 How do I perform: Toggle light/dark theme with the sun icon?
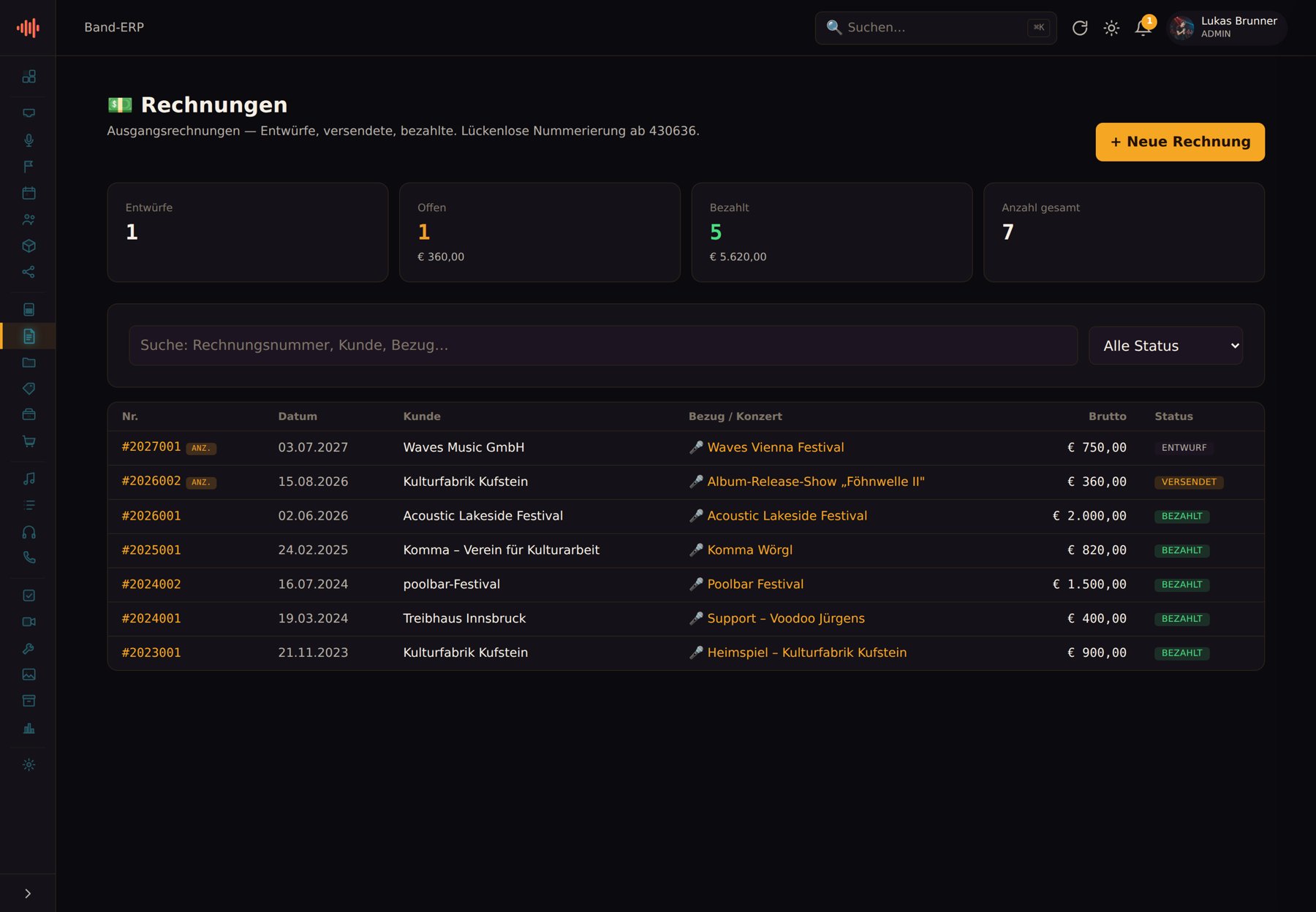(1111, 28)
